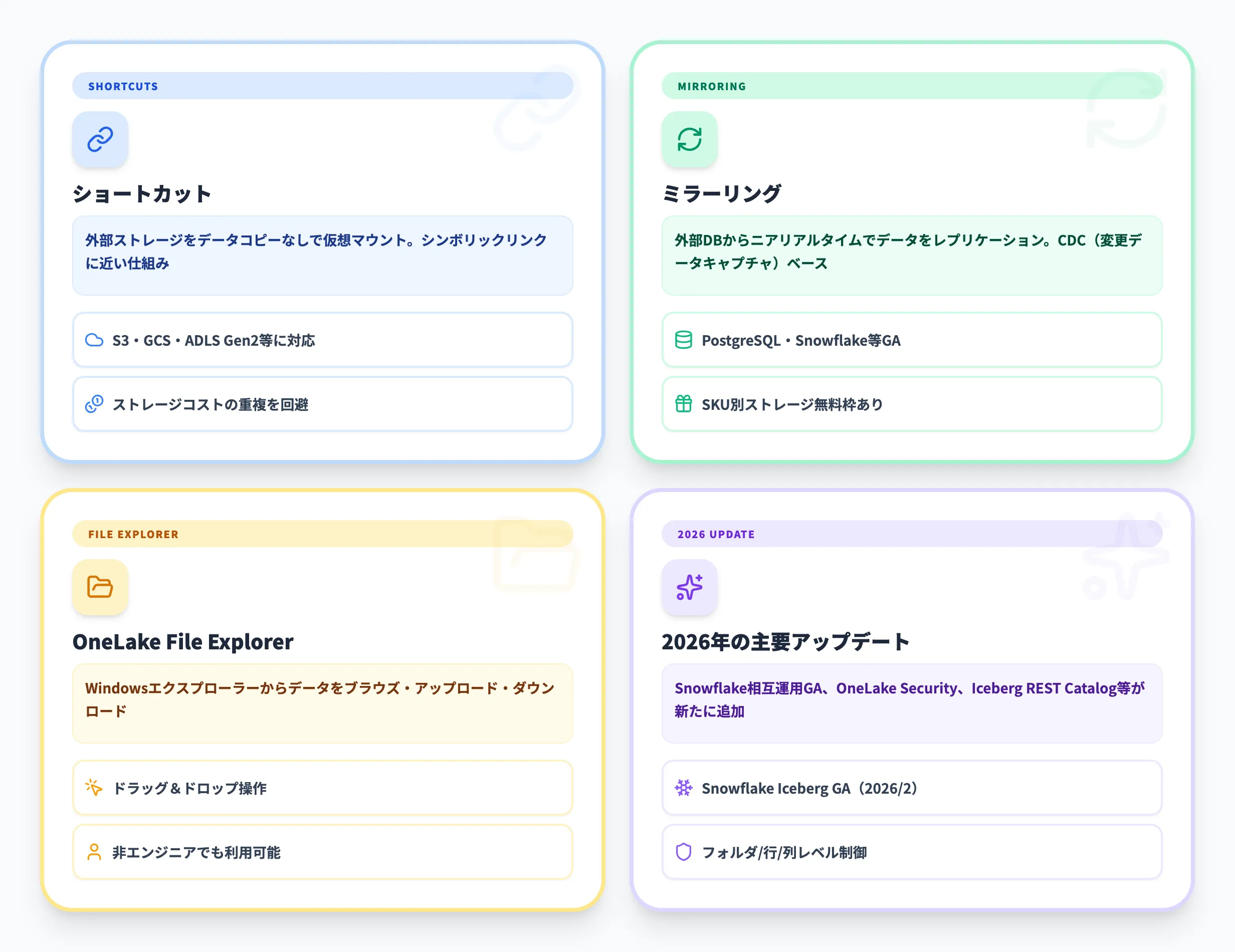Click the ショートカット heading
The height and width of the screenshot is (952, 1235).
click(x=142, y=194)
